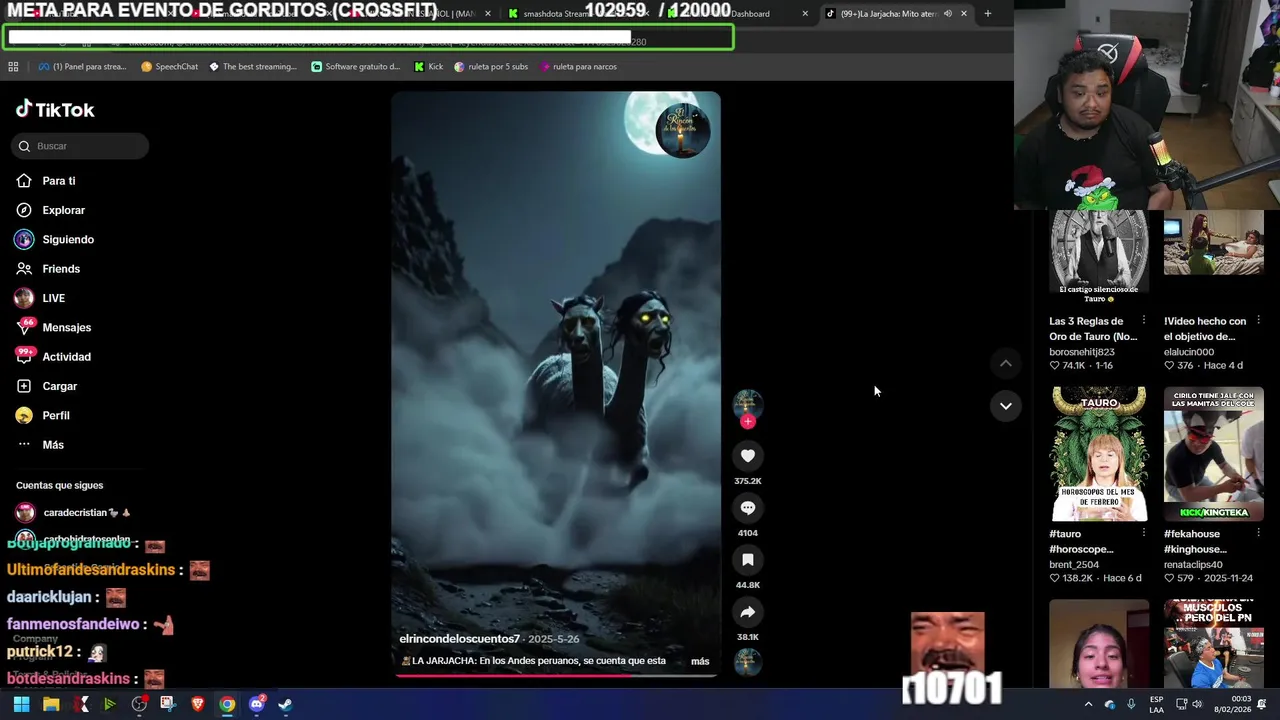Open Chrome from taskbar
The width and height of the screenshot is (1280, 720).
click(x=227, y=704)
